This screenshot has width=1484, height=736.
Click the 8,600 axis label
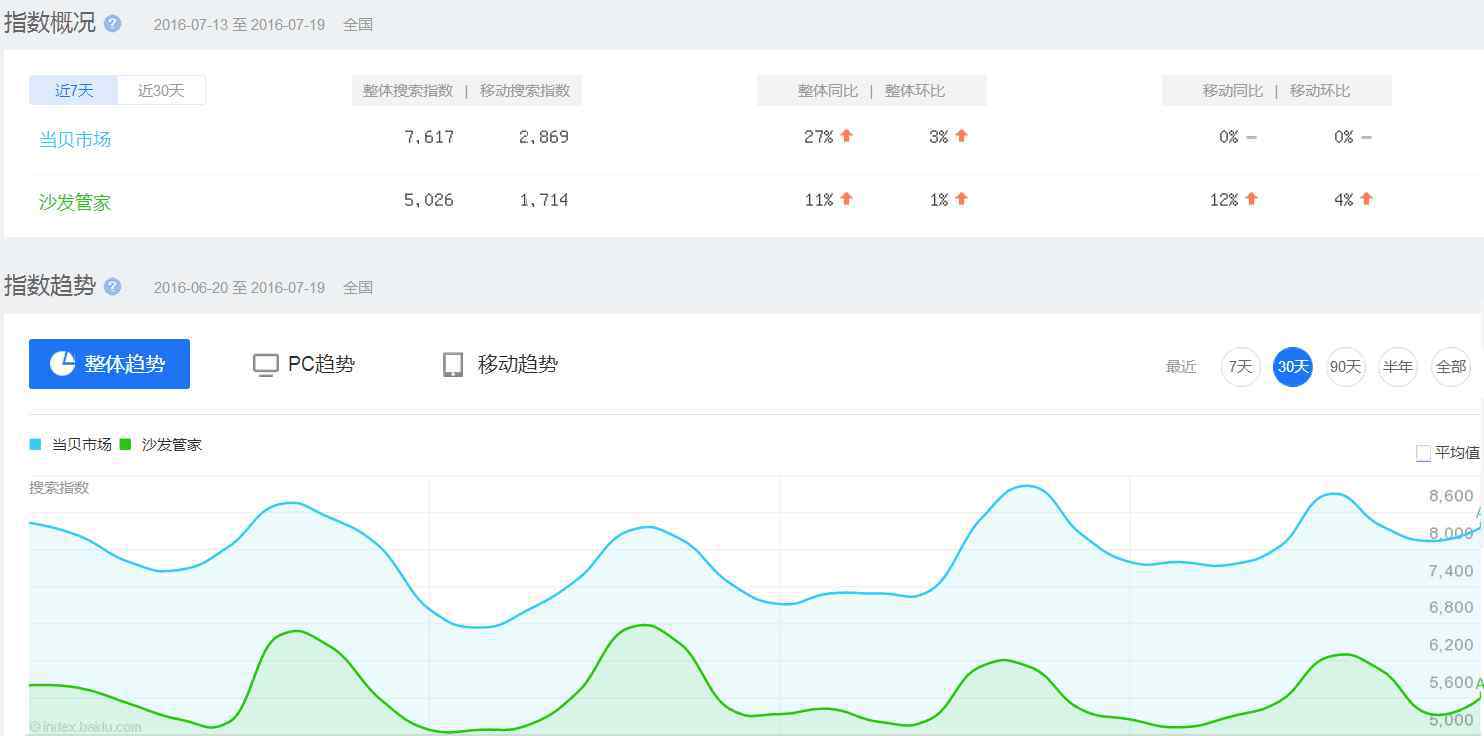(1451, 496)
